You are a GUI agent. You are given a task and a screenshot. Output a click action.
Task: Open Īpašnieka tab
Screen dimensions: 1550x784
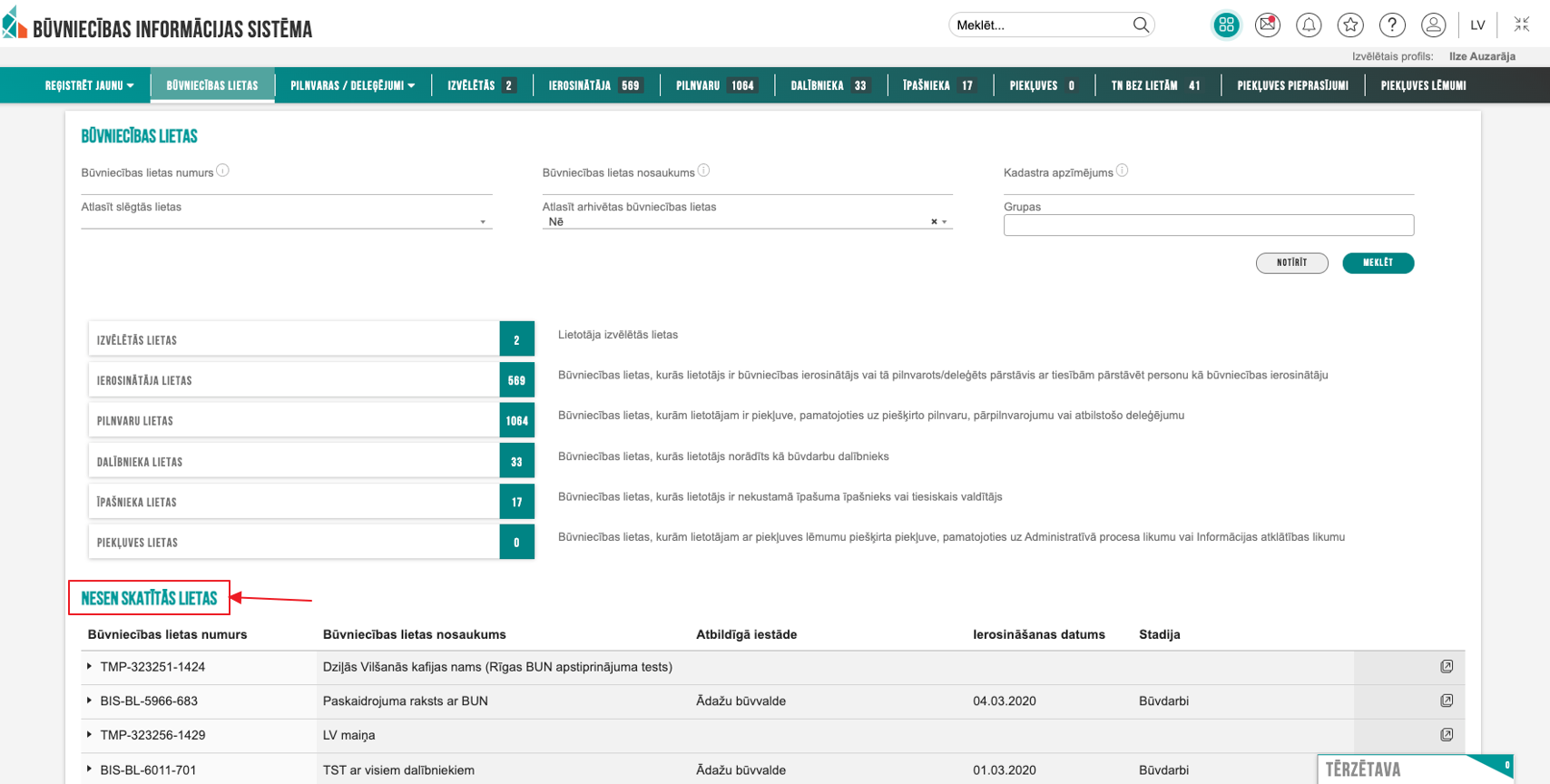[939, 85]
